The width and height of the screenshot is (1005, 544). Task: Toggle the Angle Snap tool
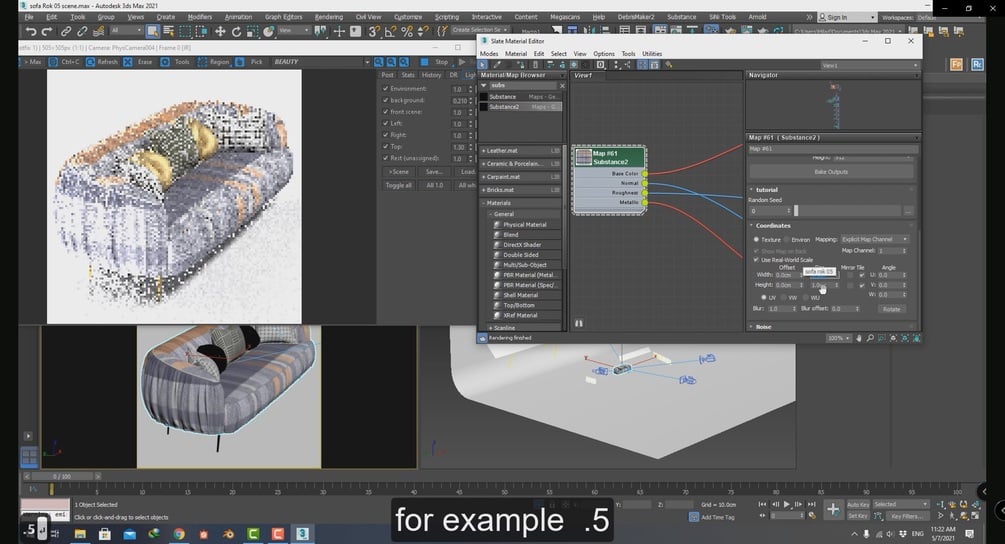tap(390, 31)
